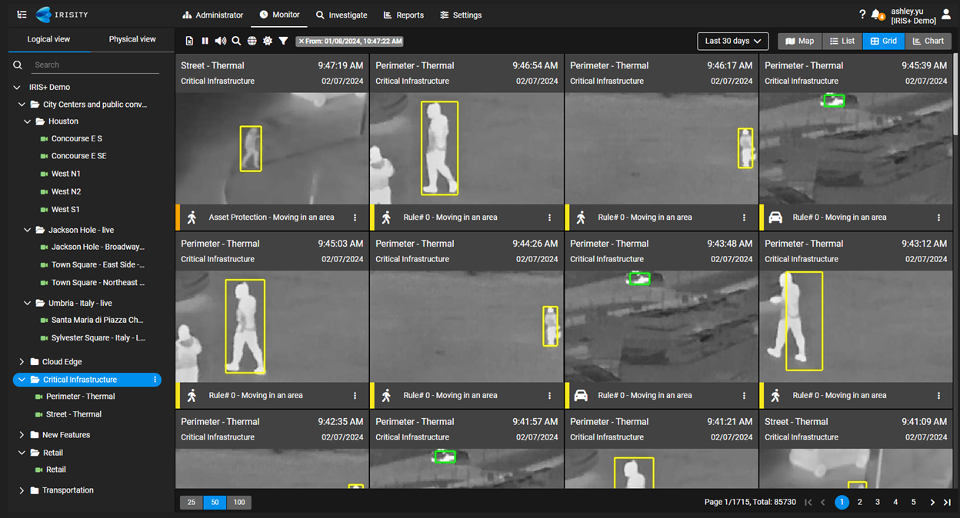The image size is (960, 518).
Task: Open notifications bell icon
Action: pos(877,15)
